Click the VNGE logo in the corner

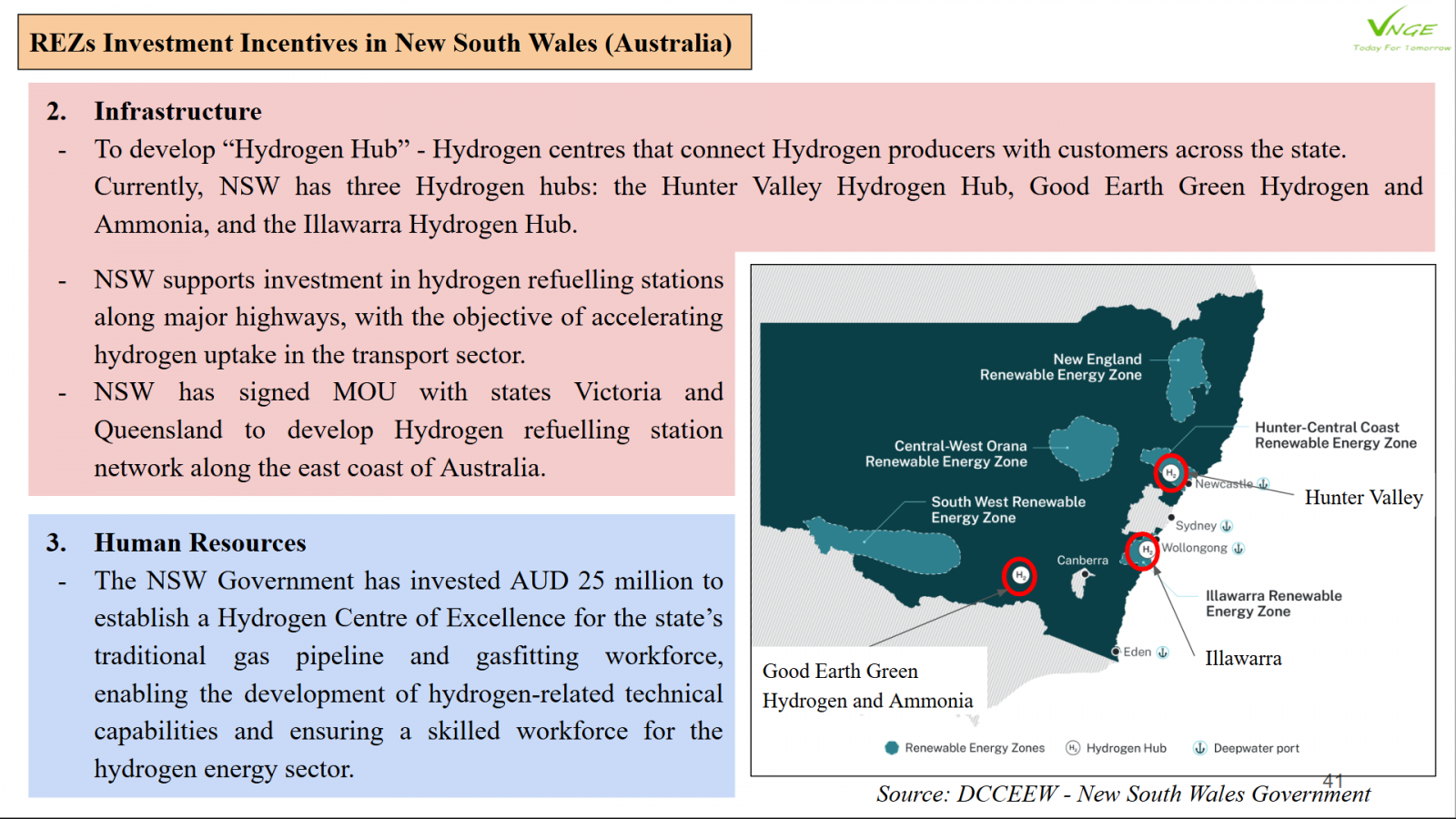click(1400, 32)
